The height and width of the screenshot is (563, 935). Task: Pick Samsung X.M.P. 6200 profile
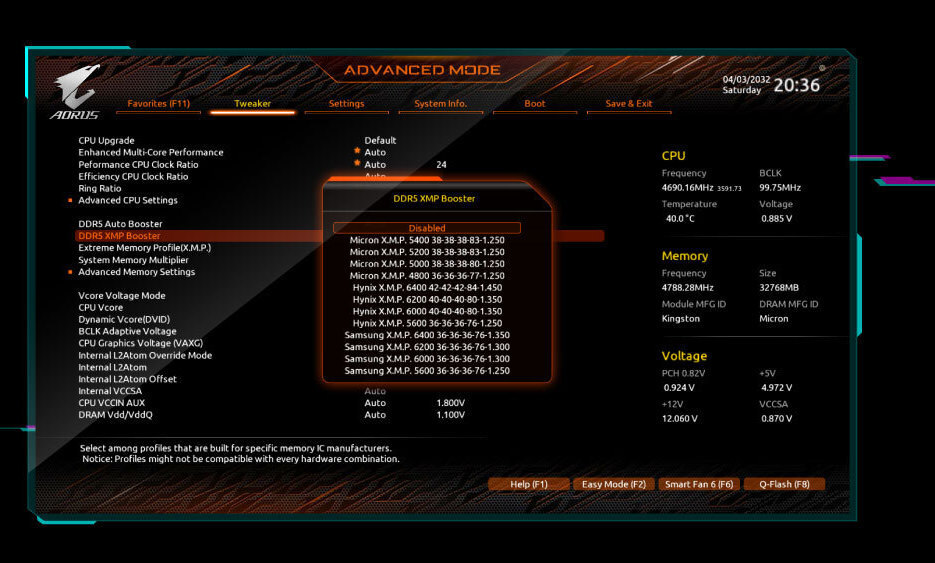pyautogui.click(x=427, y=347)
